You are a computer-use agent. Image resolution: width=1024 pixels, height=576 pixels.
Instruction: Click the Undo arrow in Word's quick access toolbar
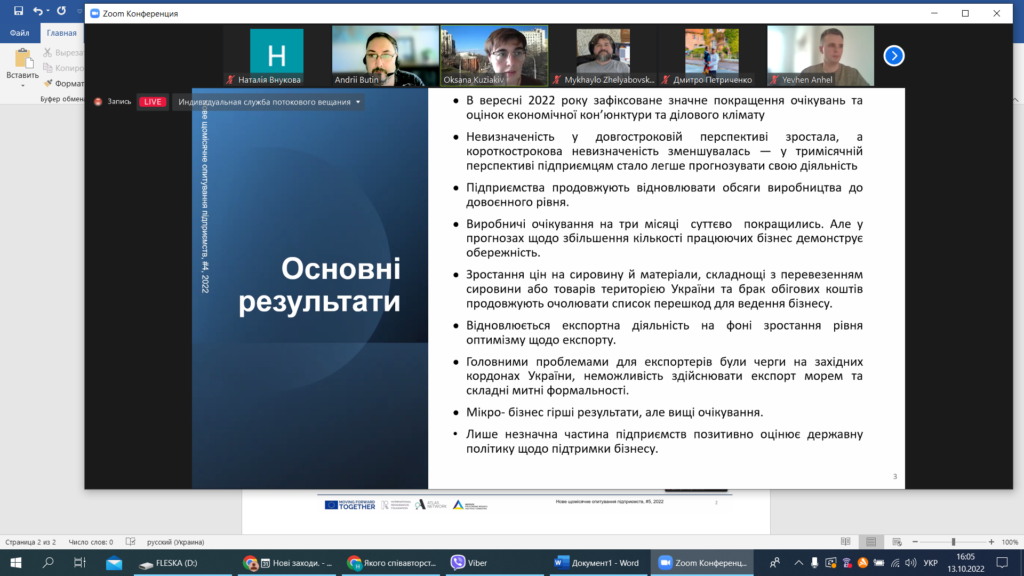click(x=38, y=10)
